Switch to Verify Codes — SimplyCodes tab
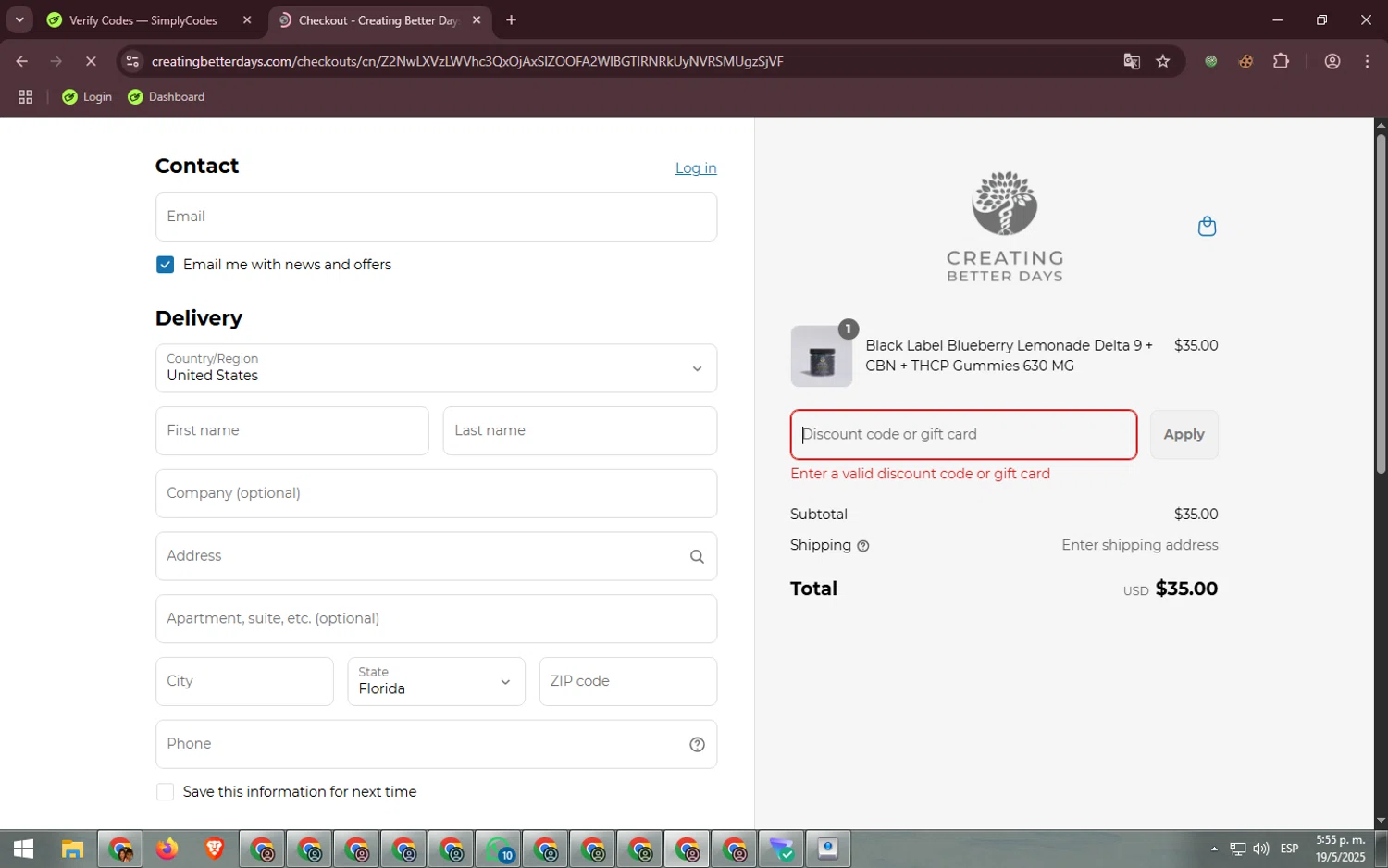The width and height of the screenshot is (1388, 868). pos(143,20)
